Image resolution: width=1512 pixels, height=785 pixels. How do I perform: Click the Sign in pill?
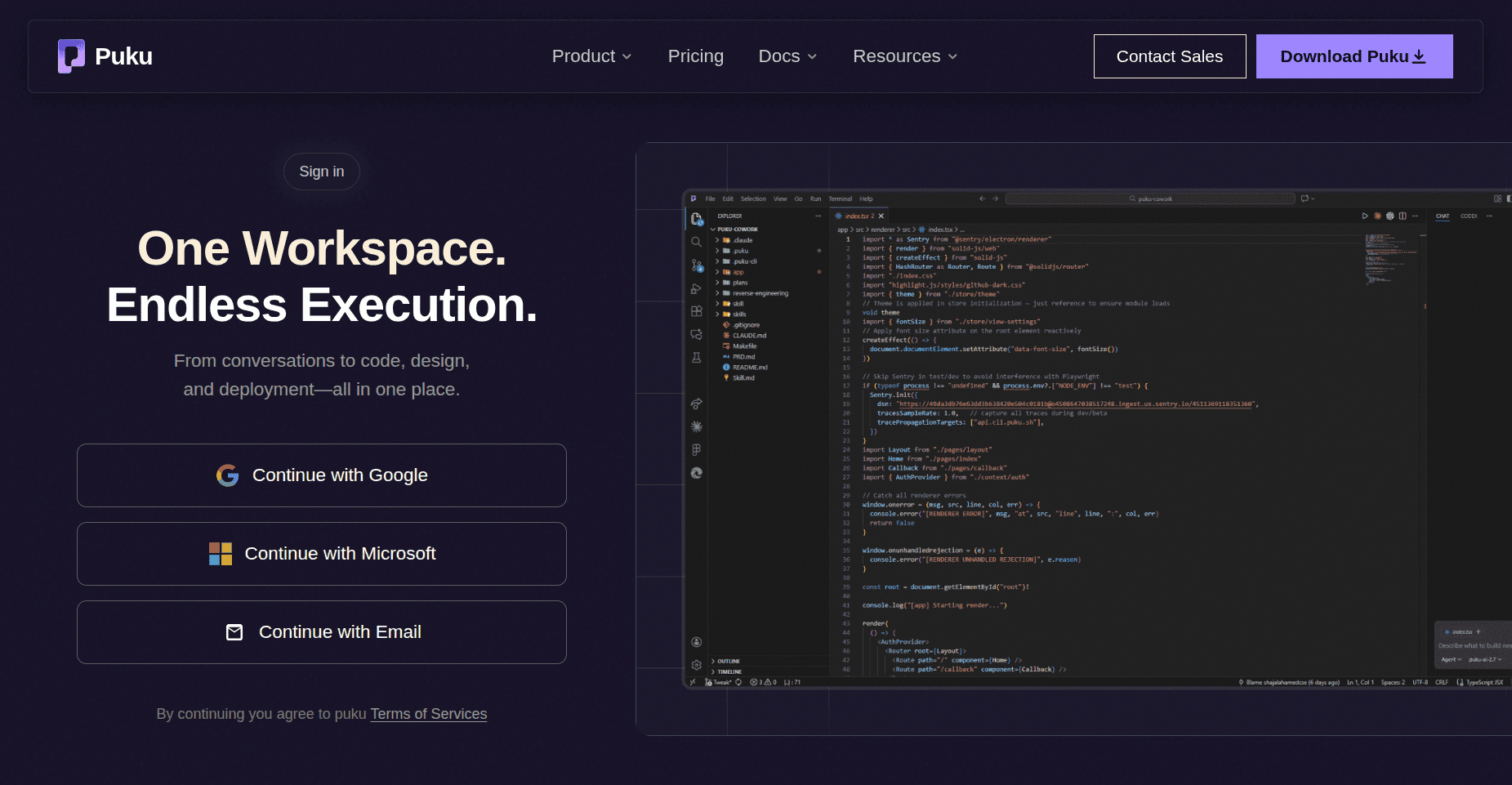coord(322,172)
